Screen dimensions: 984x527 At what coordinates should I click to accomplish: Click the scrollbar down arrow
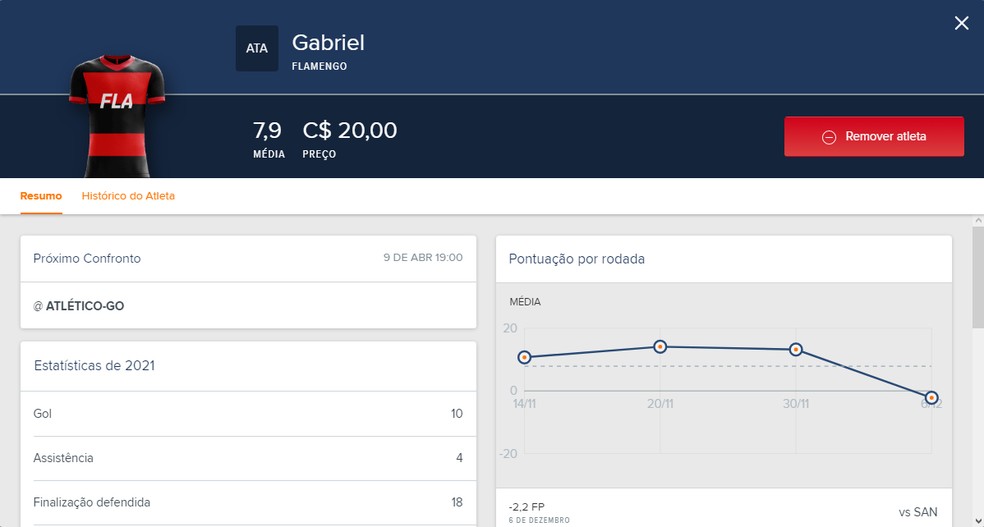point(978,521)
